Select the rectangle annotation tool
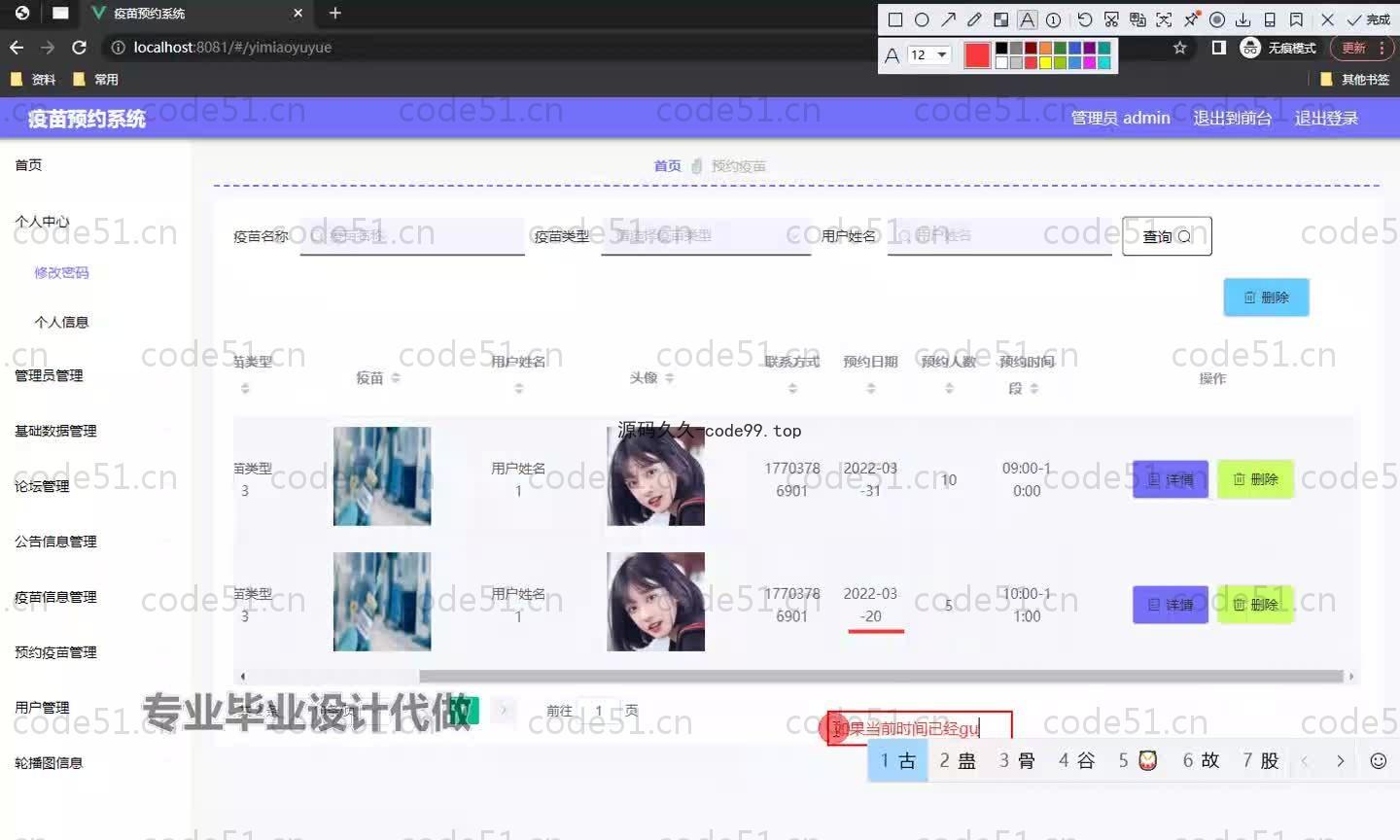This screenshot has height=840, width=1400. point(895,19)
